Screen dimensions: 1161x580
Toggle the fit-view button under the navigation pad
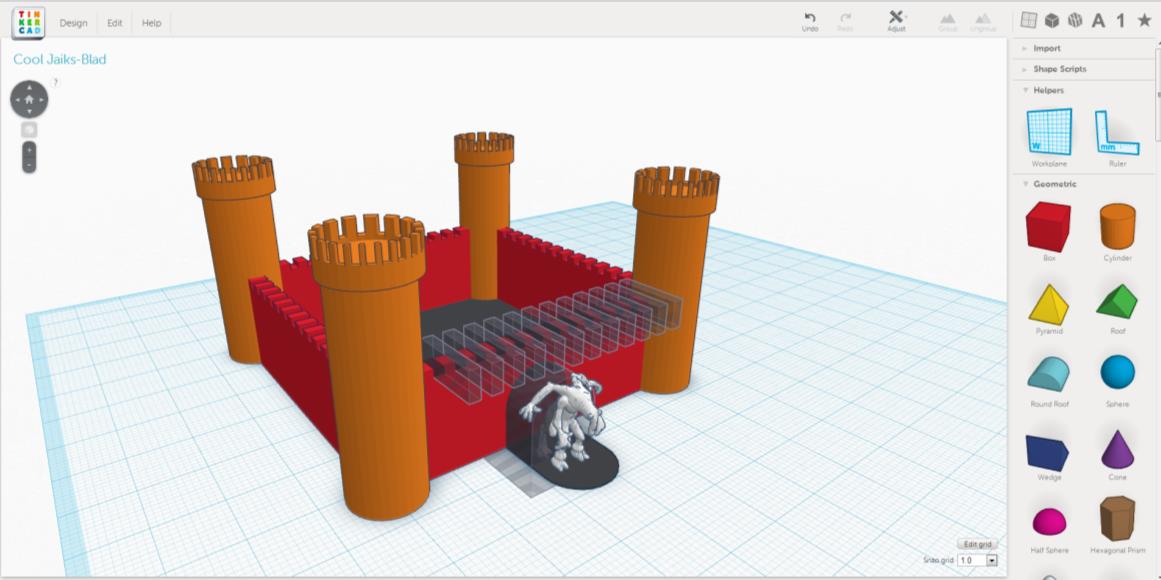tap(29, 129)
